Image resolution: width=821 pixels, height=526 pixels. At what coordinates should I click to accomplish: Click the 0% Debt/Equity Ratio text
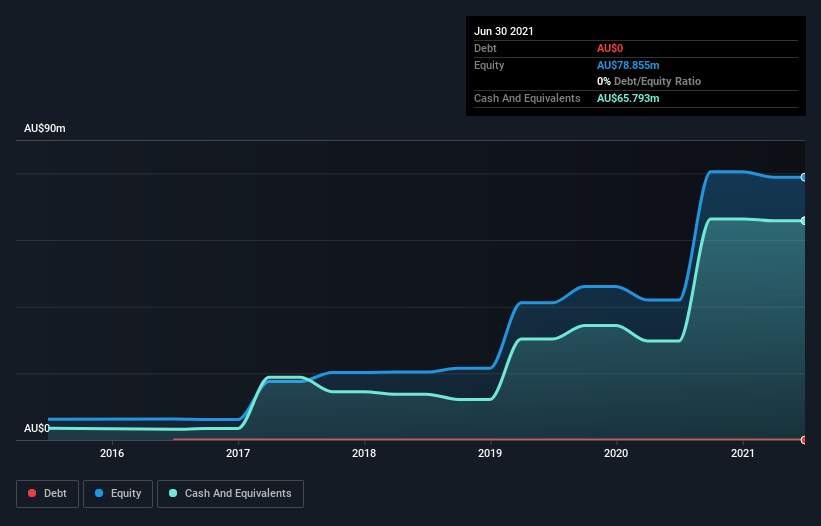click(x=649, y=81)
